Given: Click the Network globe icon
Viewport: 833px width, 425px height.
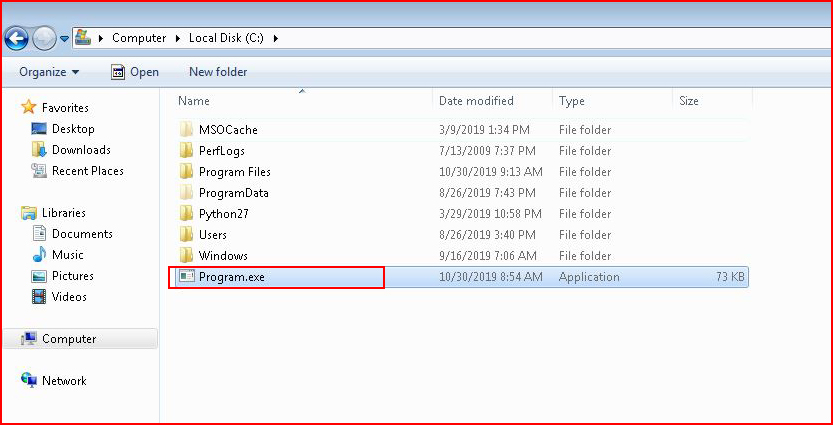Looking at the screenshot, I should coord(28,380).
